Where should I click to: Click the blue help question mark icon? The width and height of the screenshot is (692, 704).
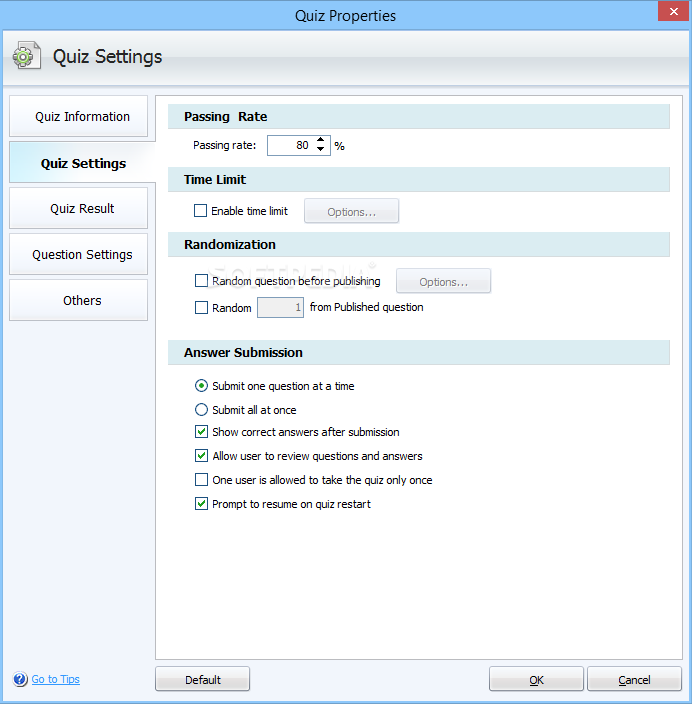tap(20, 679)
